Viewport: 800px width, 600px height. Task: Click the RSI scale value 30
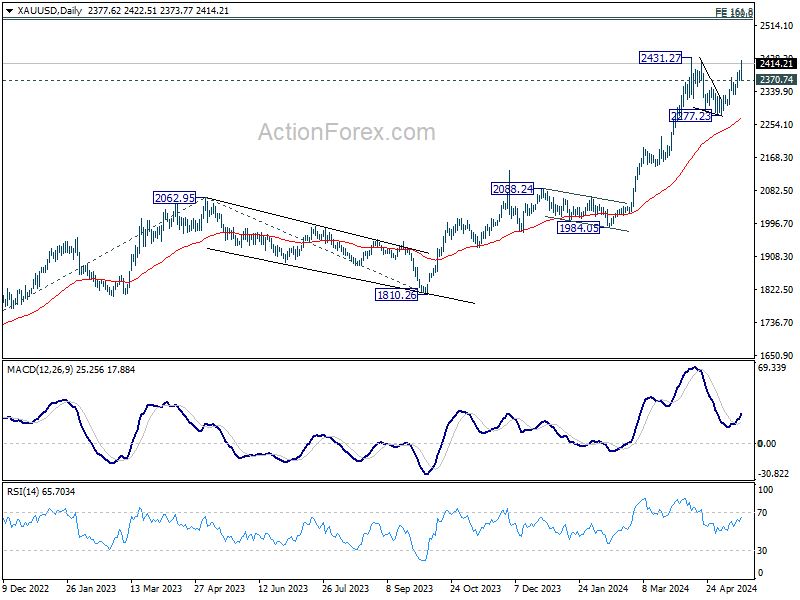762,551
